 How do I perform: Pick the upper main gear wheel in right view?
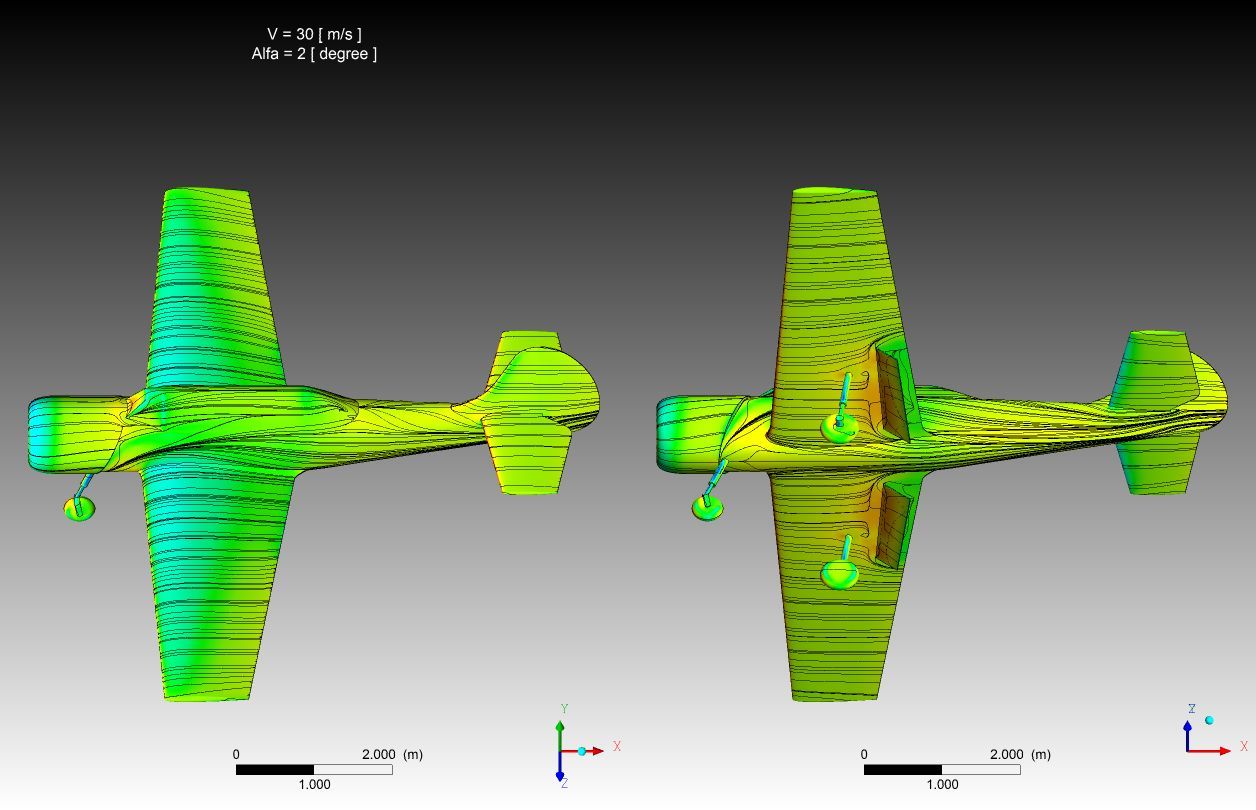click(x=839, y=428)
